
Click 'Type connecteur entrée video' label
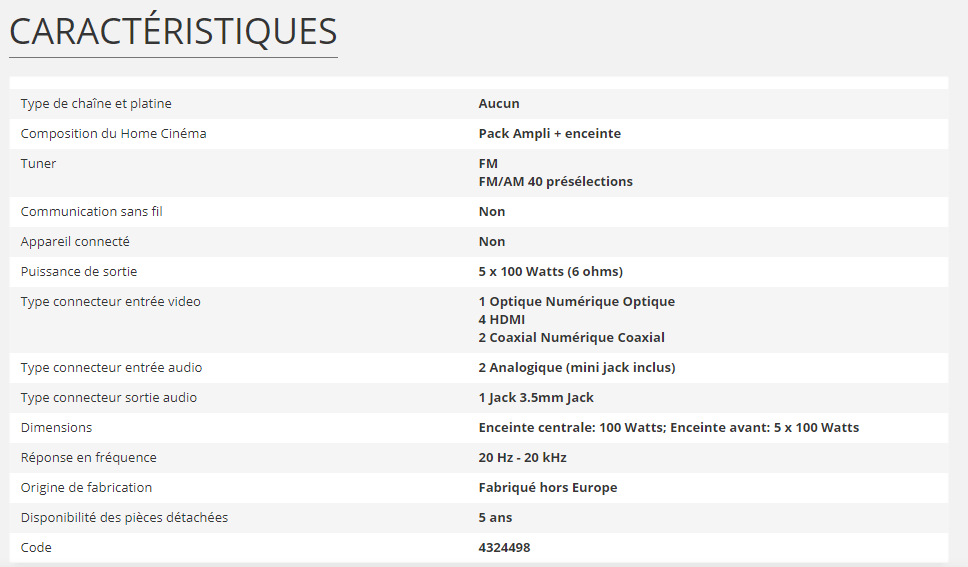(x=110, y=302)
